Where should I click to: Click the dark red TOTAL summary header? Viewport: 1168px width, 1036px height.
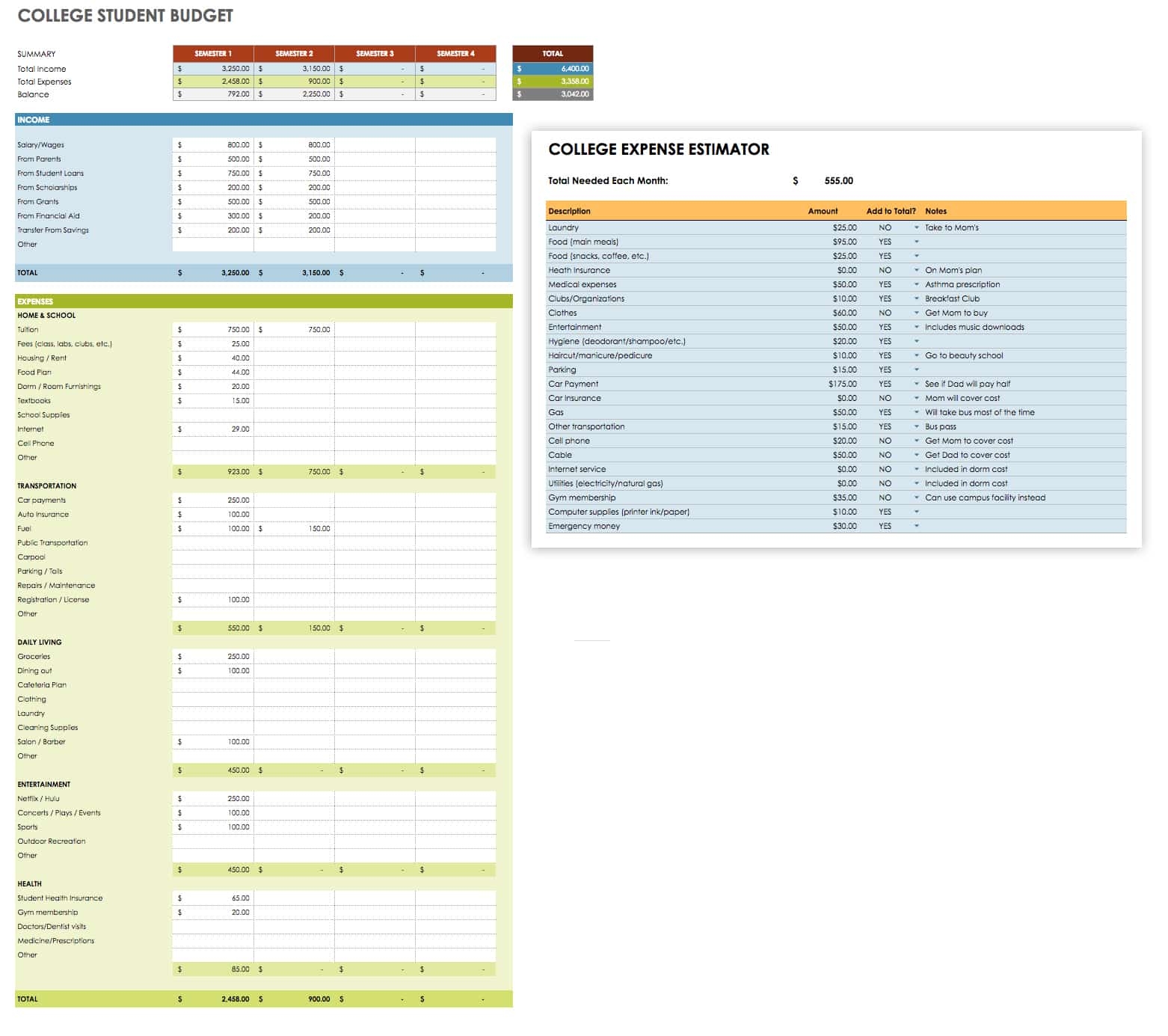coord(553,54)
